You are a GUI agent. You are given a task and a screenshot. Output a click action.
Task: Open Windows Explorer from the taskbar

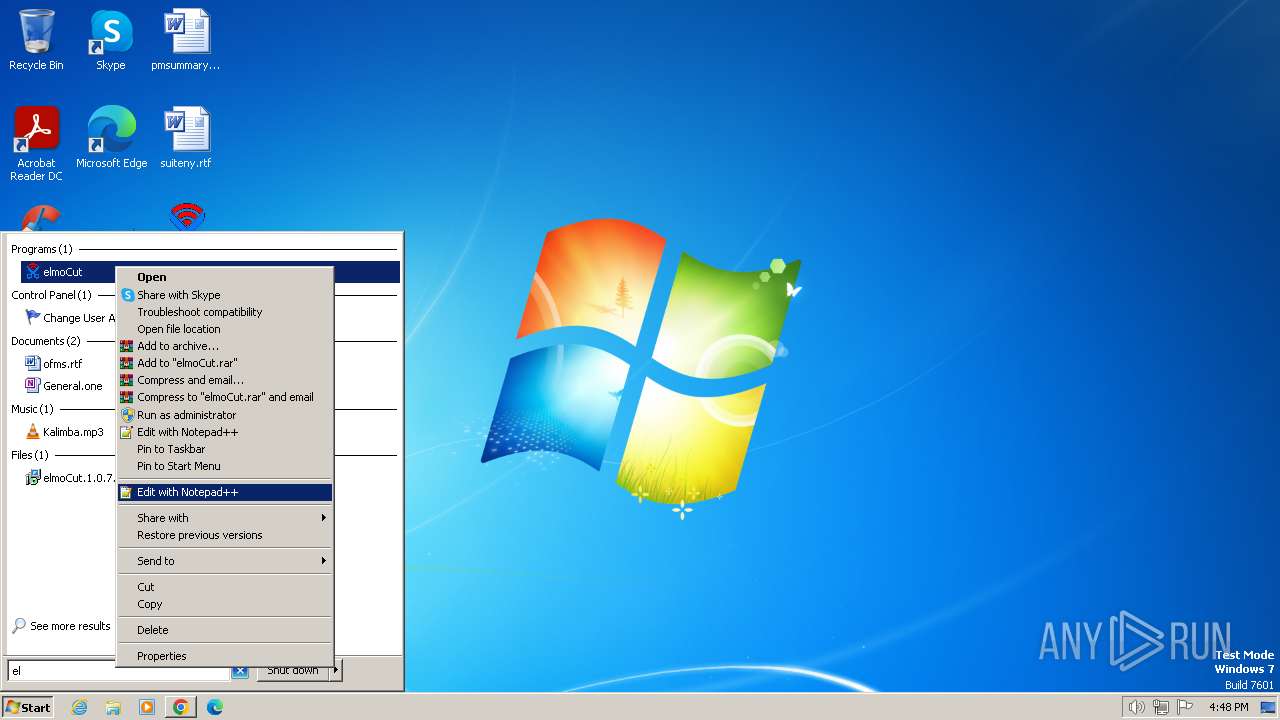tap(113, 707)
